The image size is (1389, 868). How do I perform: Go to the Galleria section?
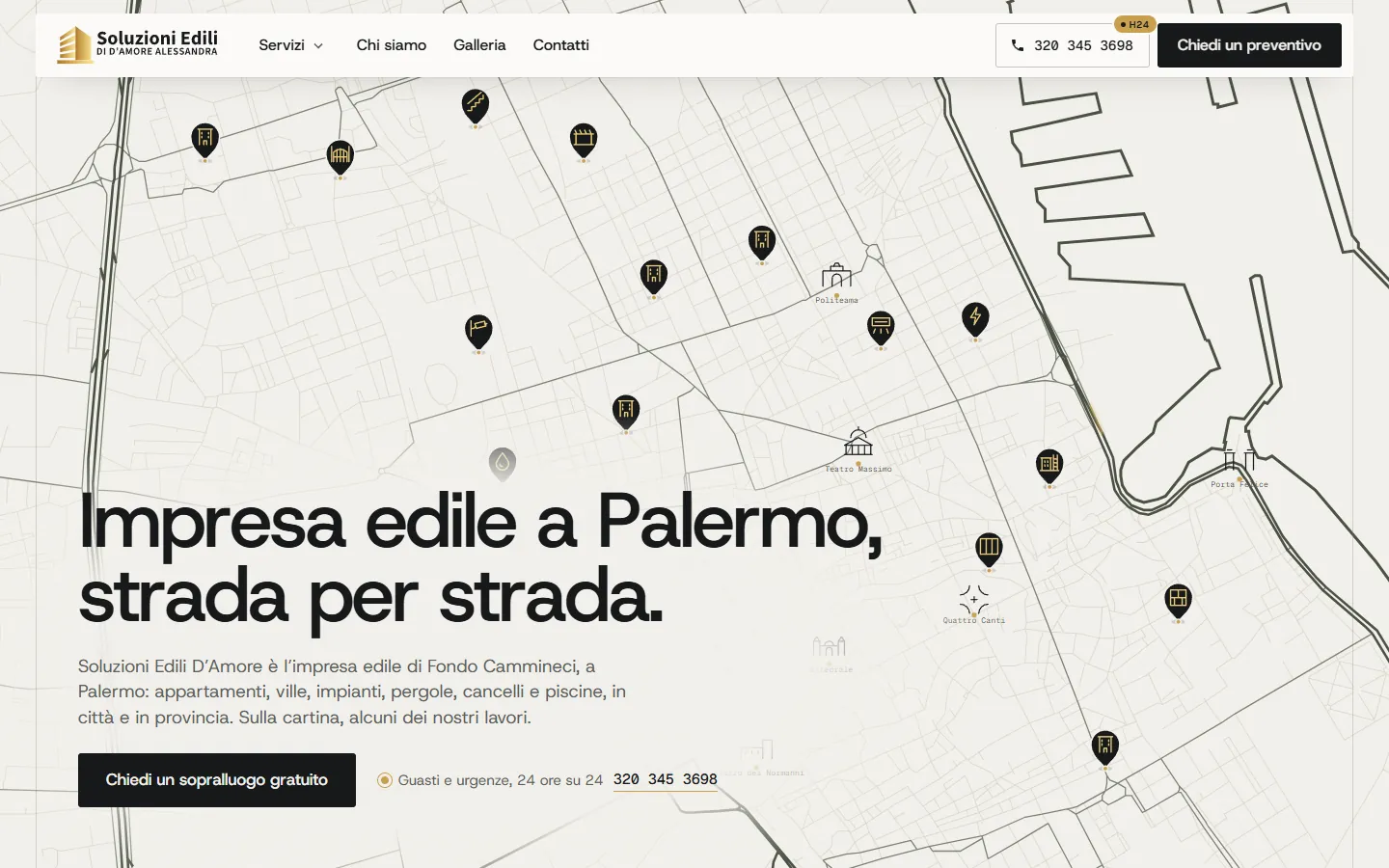click(x=479, y=45)
